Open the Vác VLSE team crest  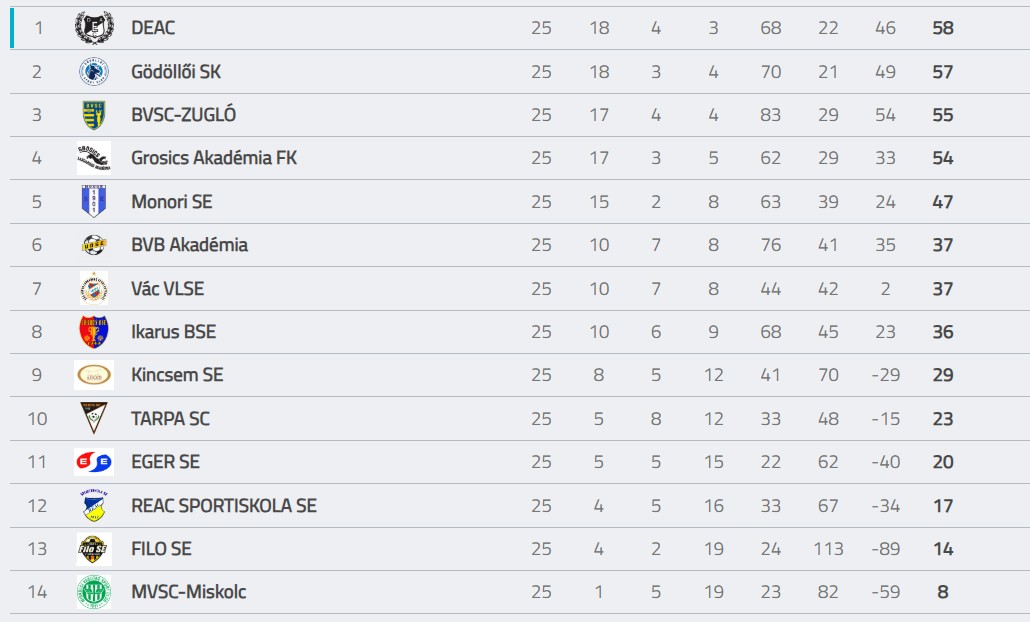[94, 289]
